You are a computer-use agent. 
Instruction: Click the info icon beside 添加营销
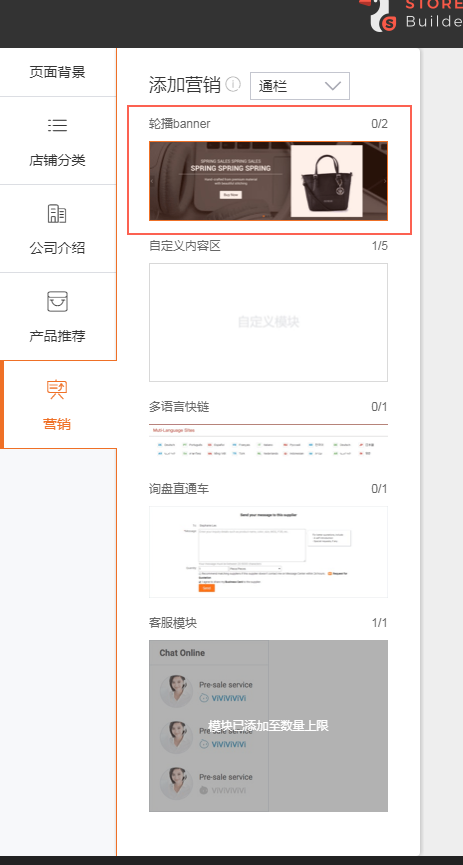click(233, 84)
